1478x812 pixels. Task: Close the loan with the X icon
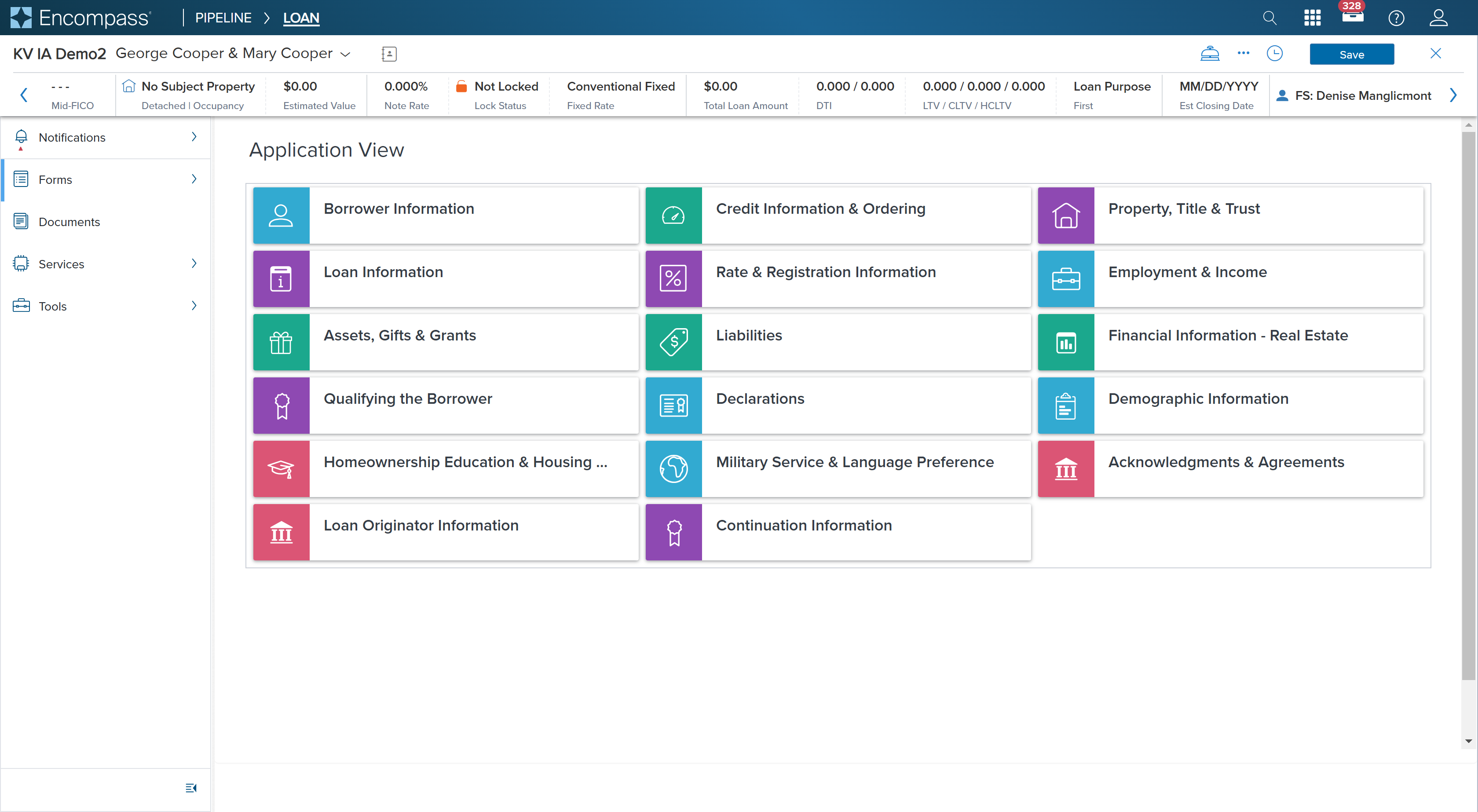1435,53
